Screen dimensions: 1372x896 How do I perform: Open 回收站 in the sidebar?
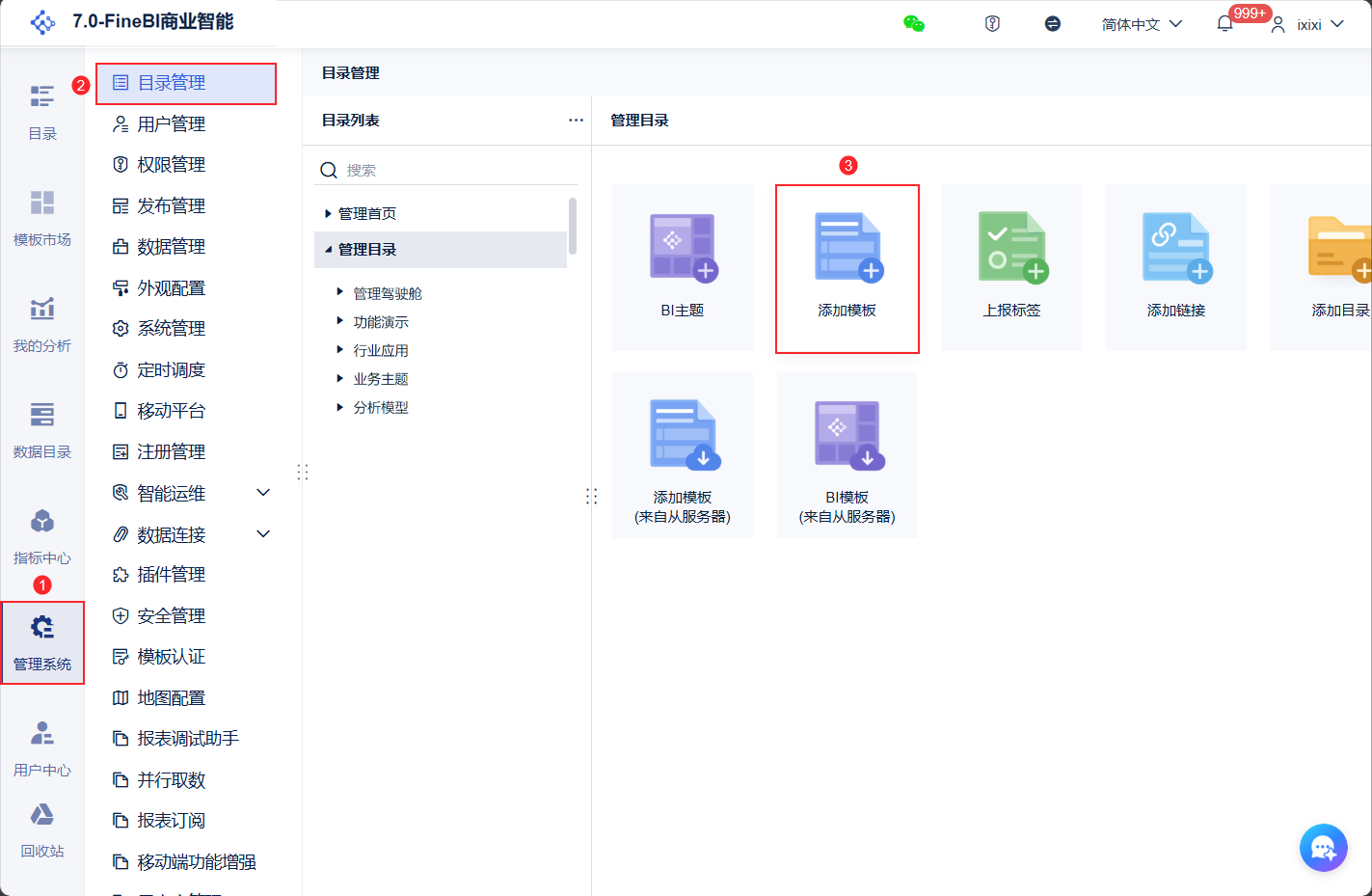click(x=42, y=829)
